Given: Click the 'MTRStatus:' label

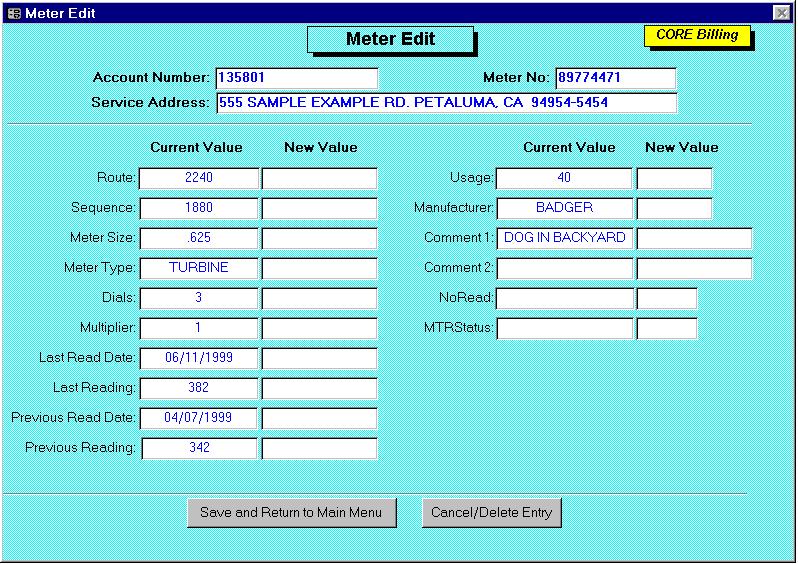Looking at the screenshot, I should tap(459, 328).
